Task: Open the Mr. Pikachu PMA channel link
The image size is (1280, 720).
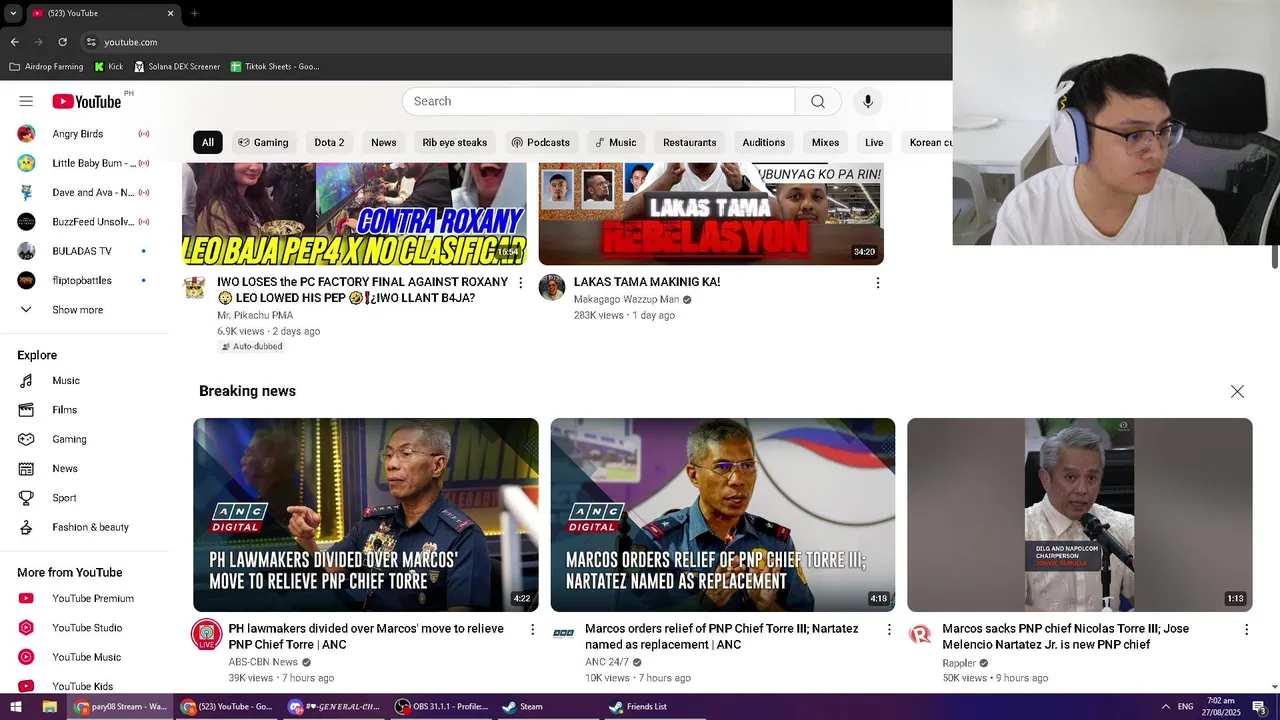Action: point(255,315)
